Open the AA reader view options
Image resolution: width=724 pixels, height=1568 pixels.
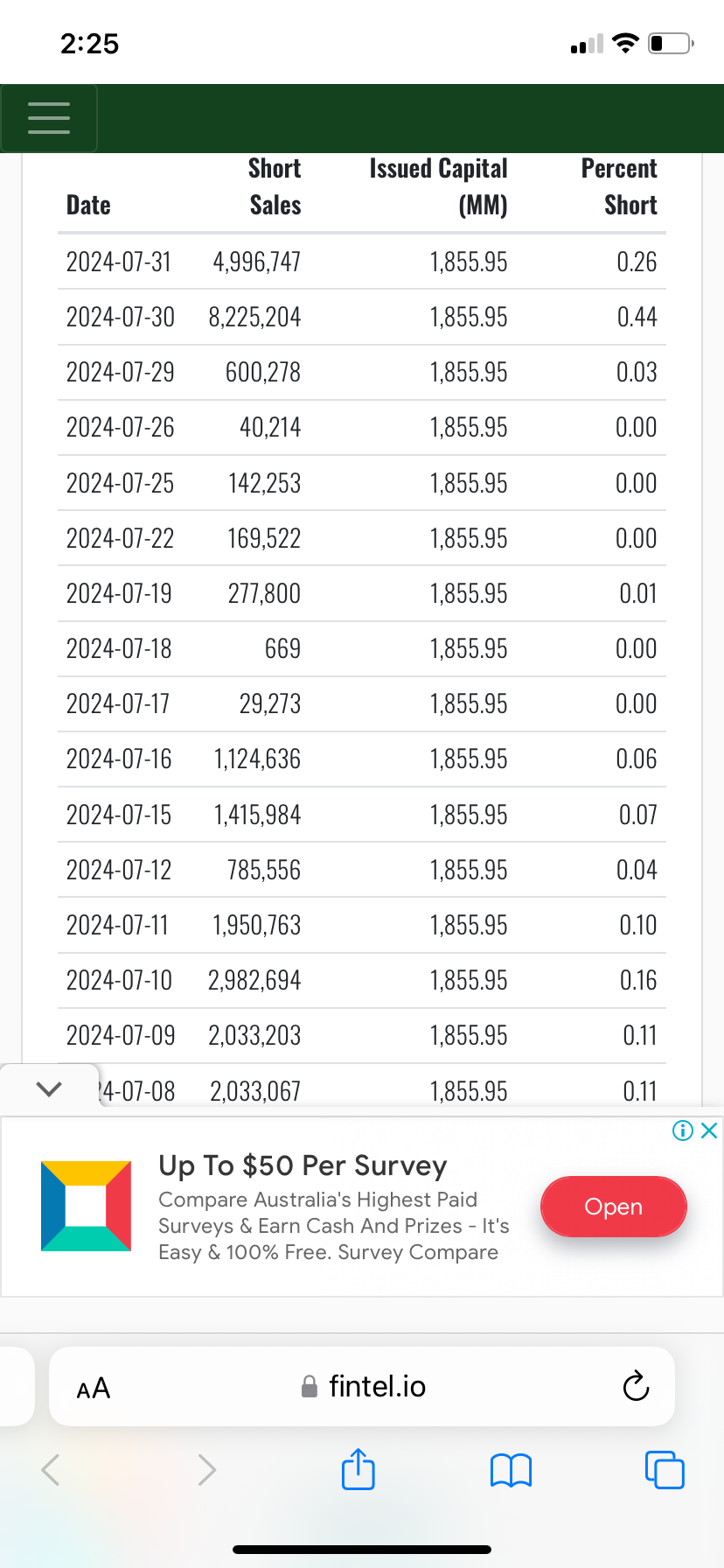coord(94,1388)
